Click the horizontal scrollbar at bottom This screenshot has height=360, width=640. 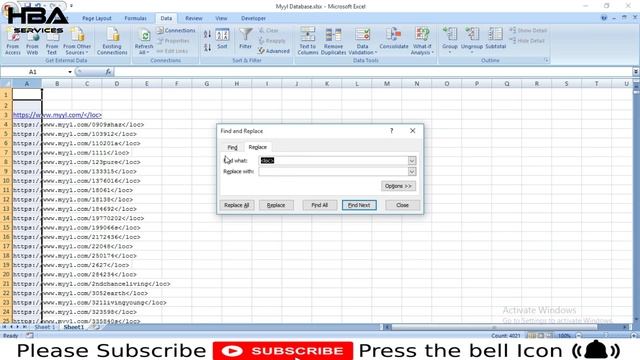[x=494, y=327]
